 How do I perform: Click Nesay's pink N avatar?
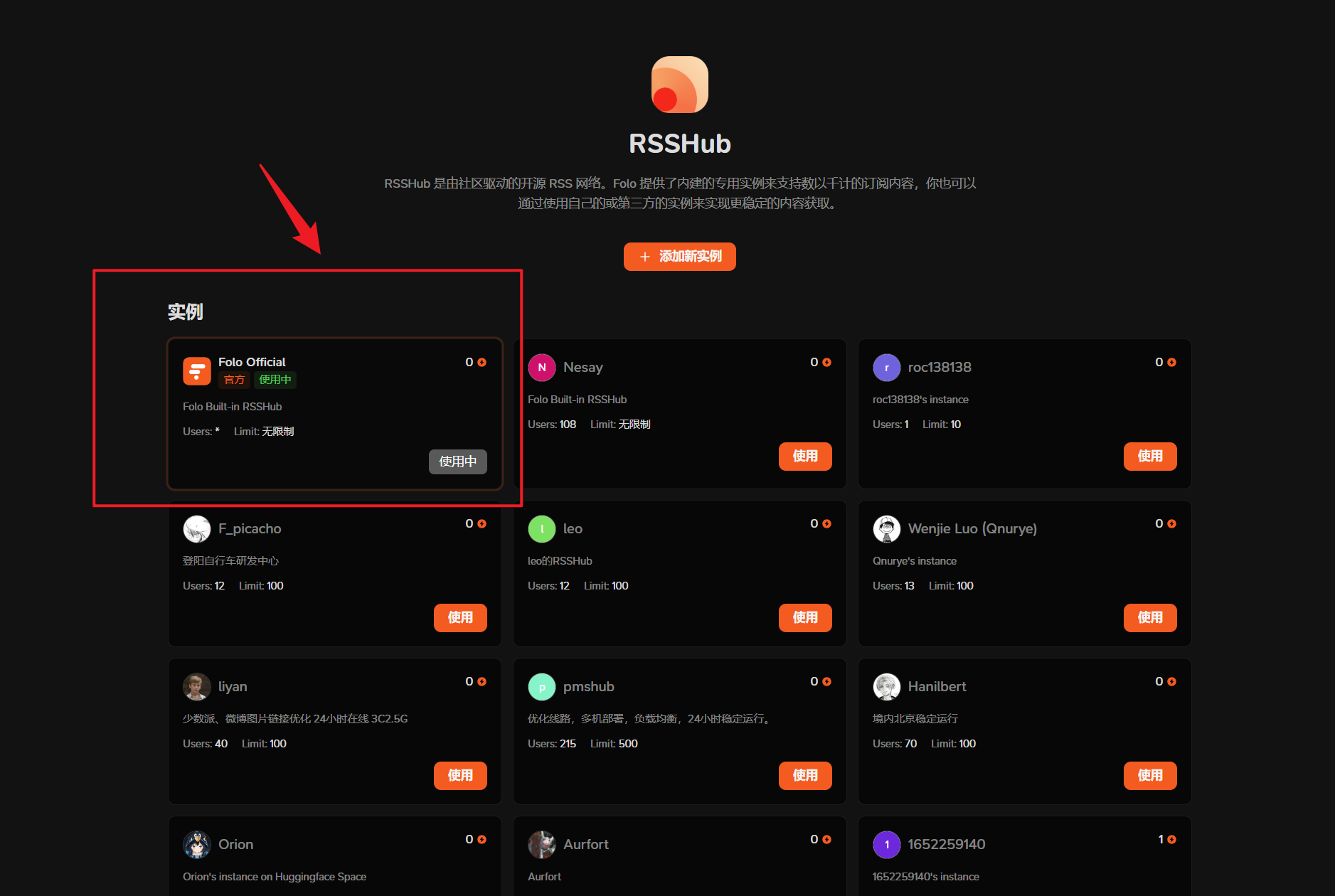click(542, 368)
